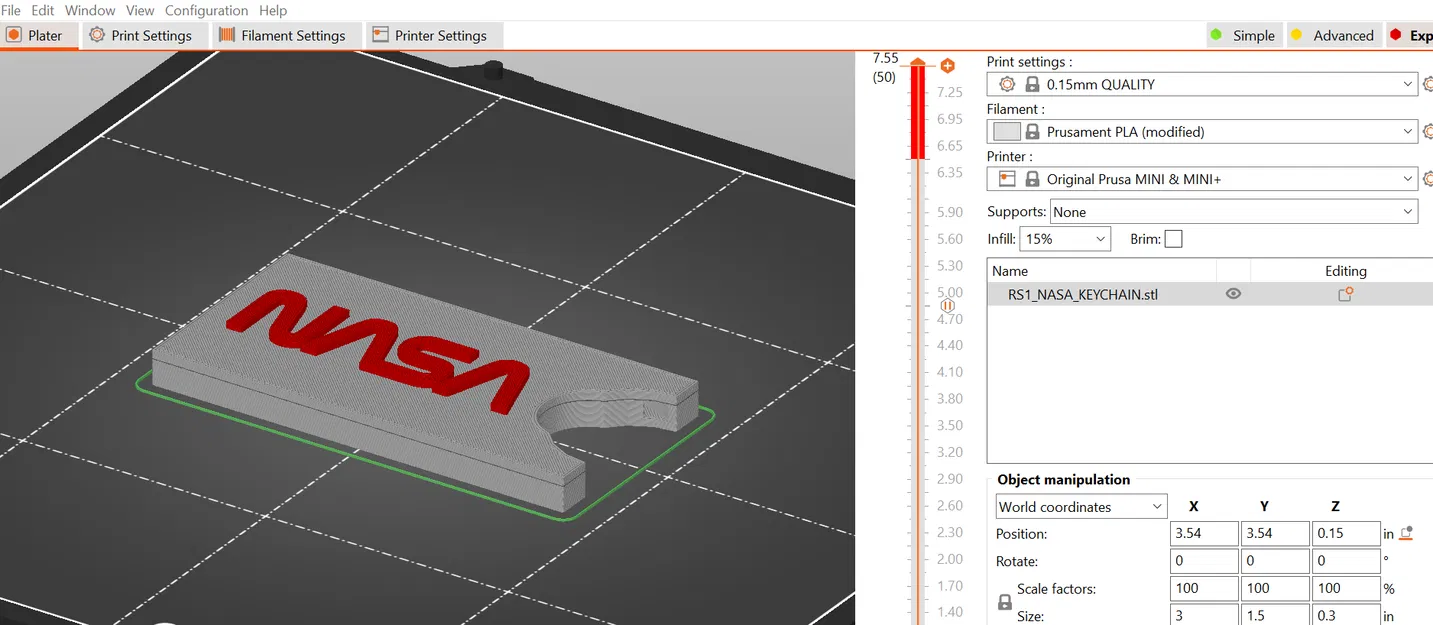
Task: Edit Filament preset via right-side gear
Action: [1427, 131]
